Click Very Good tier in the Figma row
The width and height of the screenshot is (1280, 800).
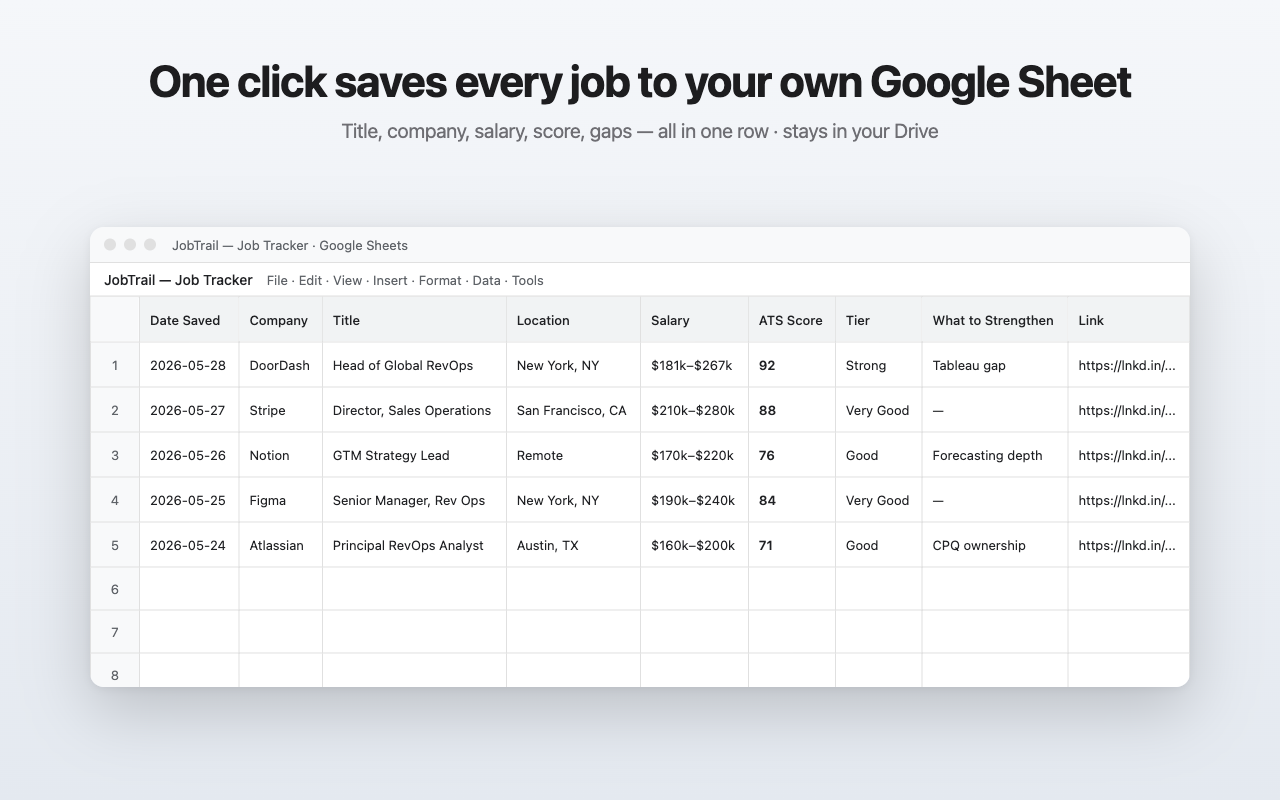[x=878, y=500]
